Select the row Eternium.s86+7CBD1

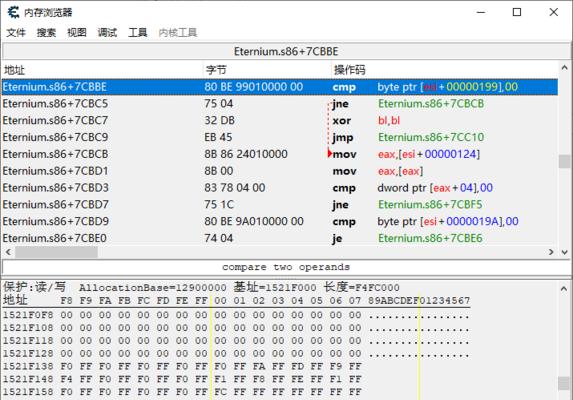[x=280, y=171]
